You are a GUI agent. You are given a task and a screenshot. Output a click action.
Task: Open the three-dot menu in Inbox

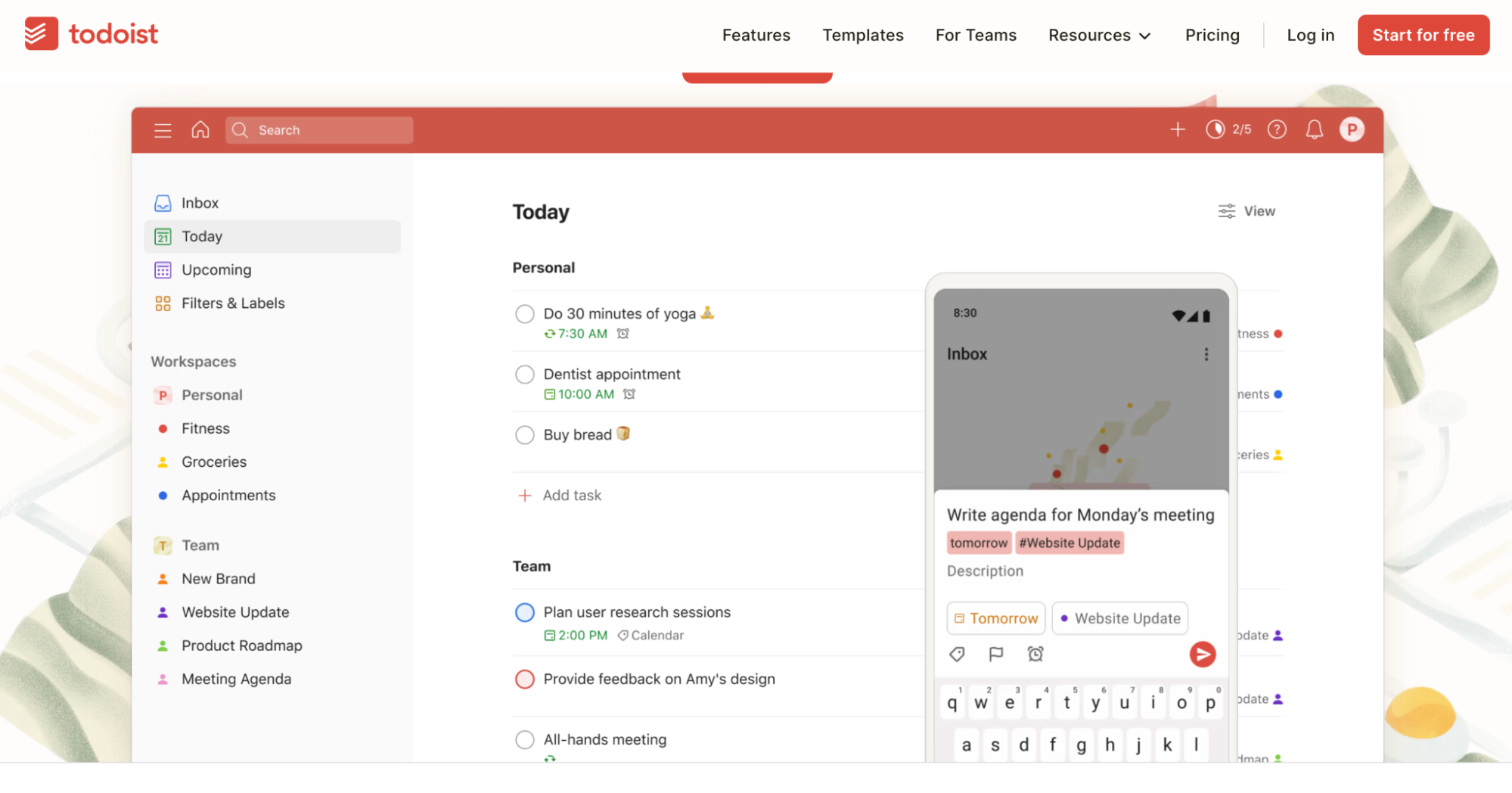(x=1206, y=354)
